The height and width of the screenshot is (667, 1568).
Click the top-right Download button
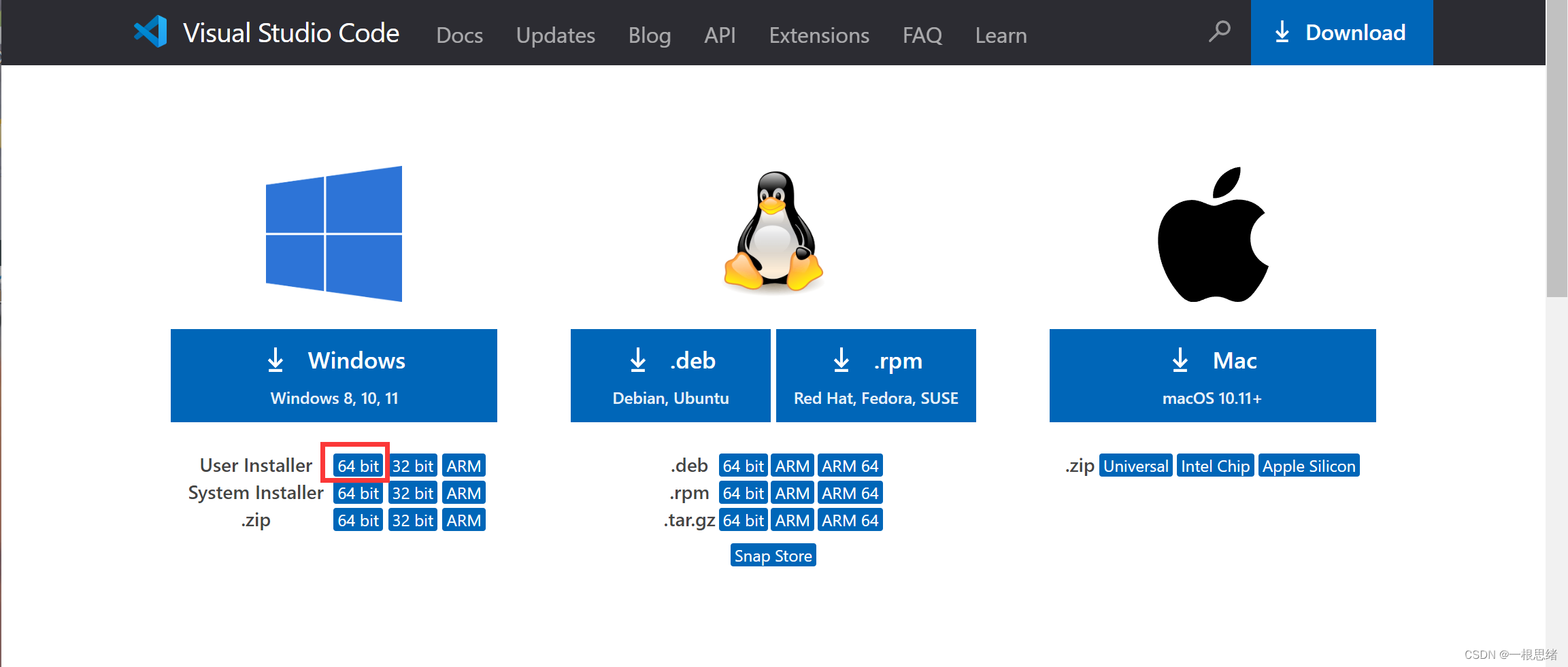click(1342, 33)
